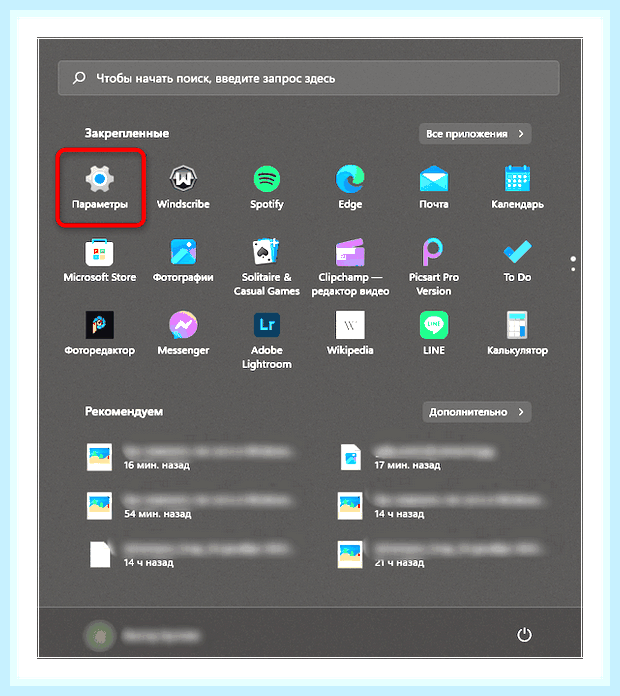The width and height of the screenshot is (620, 696).
Task: Click the search magnifier icon
Action: (79, 78)
